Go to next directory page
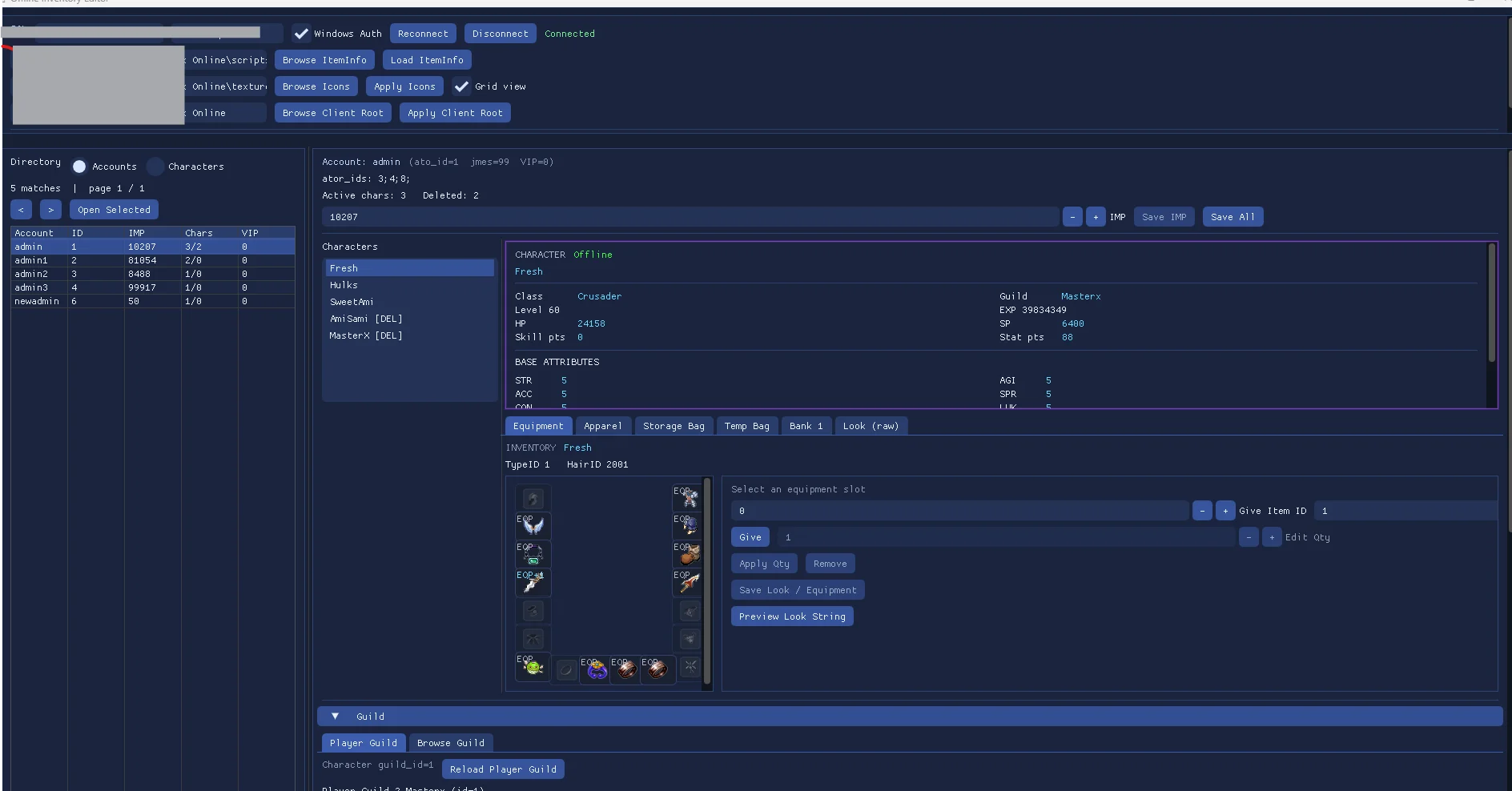This screenshot has height=791, width=1512. [50, 210]
